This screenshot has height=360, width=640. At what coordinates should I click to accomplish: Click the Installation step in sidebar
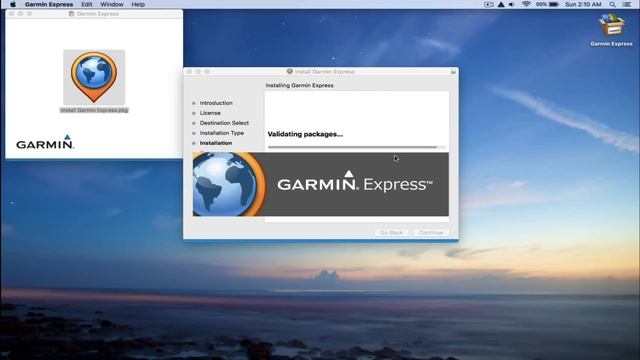pos(216,143)
